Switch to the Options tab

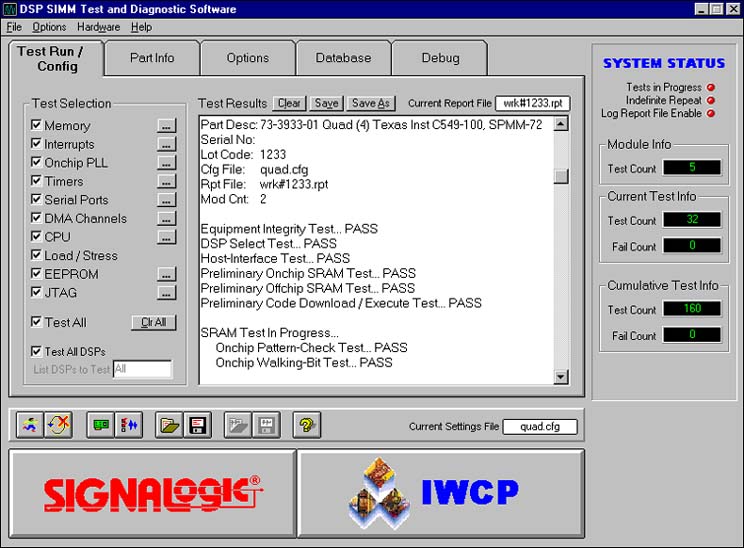(x=248, y=58)
